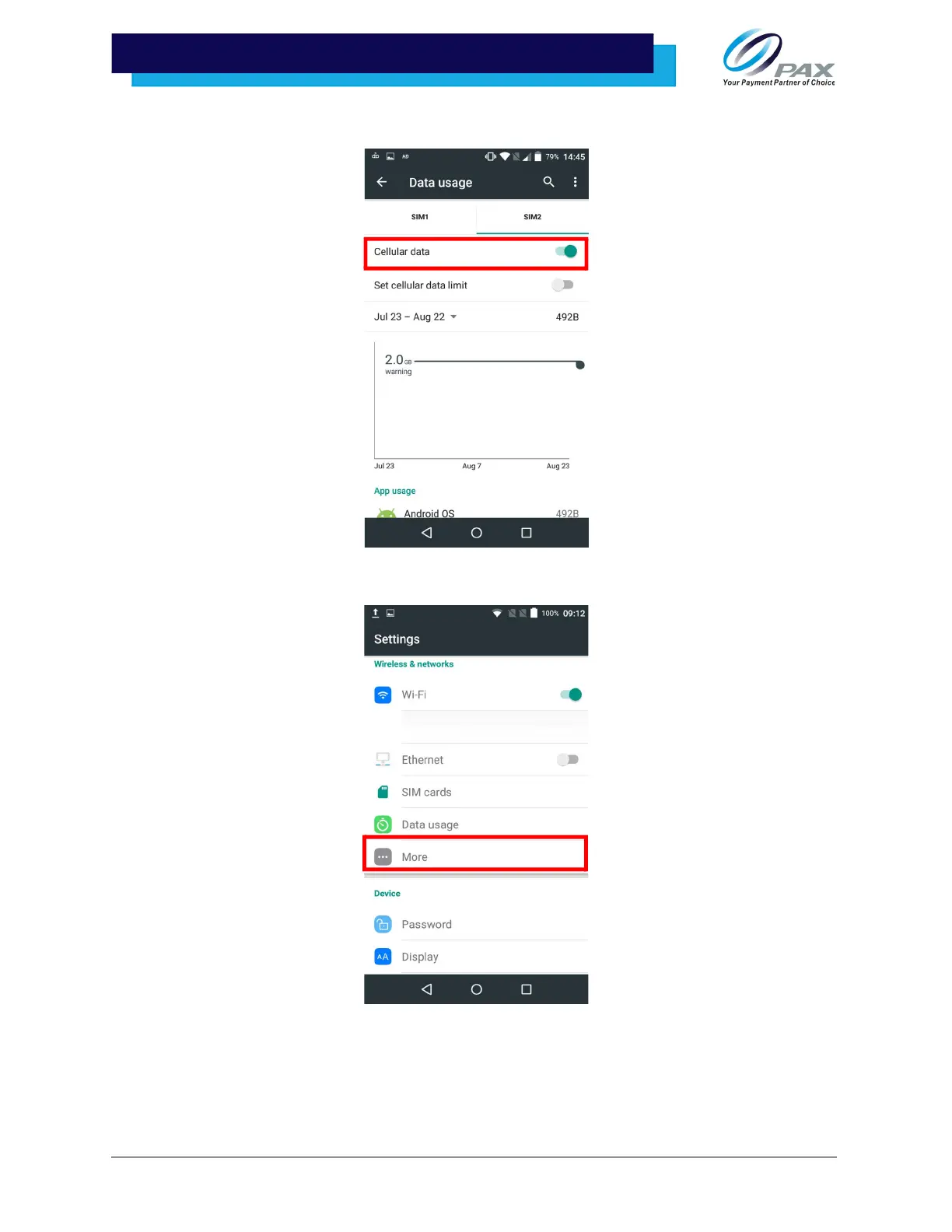Tap the green Data usage icon

tap(383, 824)
